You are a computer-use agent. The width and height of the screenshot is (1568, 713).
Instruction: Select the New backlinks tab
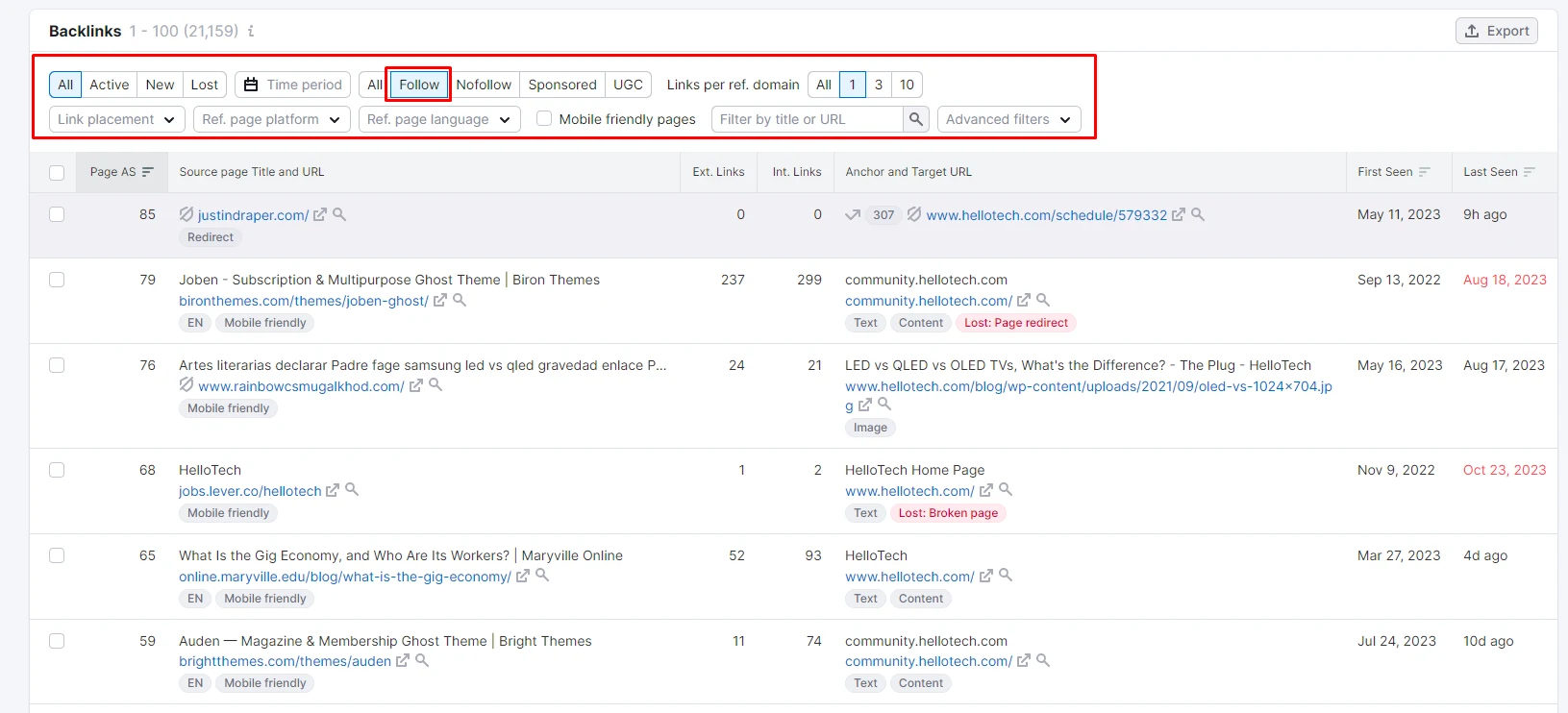tap(160, 85)
